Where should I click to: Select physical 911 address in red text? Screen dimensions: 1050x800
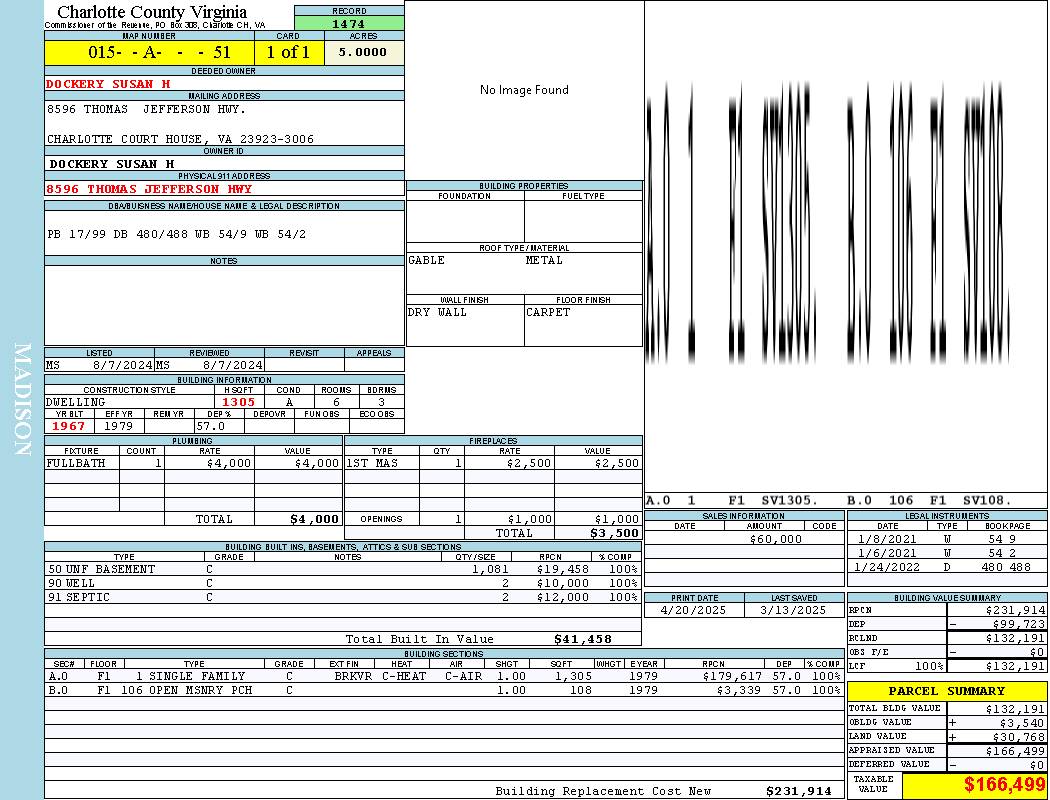pos(149,189)
